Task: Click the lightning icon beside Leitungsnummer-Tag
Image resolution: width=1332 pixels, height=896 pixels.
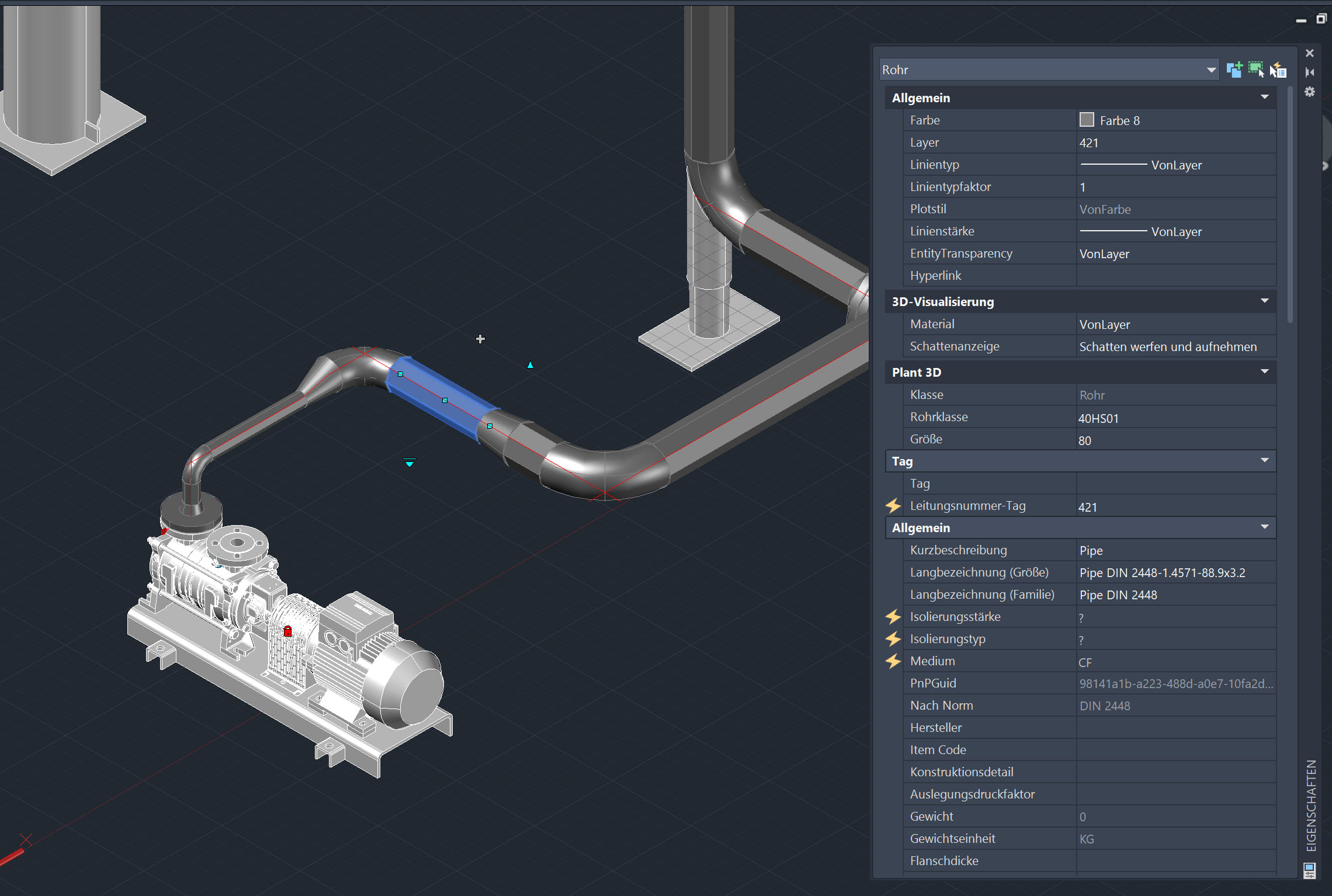Action: pos(893,505)
